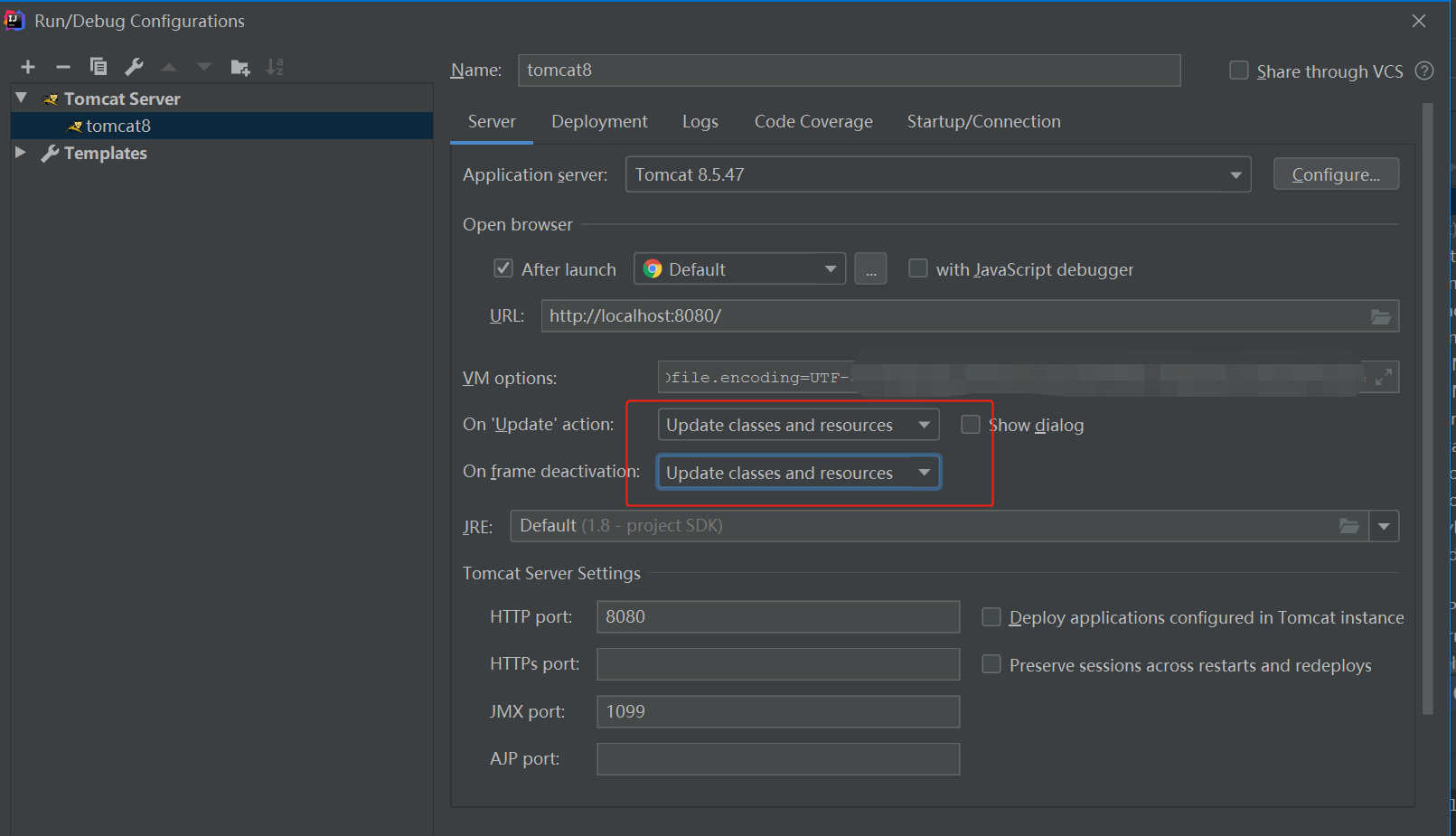The image size is (1456, 836).
Task: Remove configuration with minus icon
Action: pos(63,67)
